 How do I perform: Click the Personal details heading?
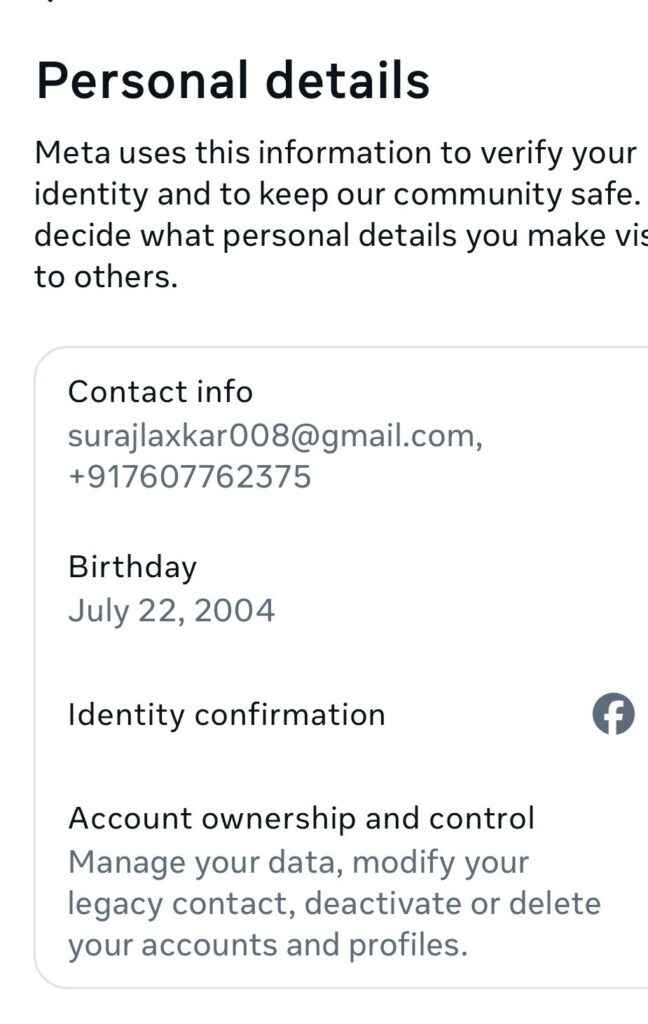[x=233, y=80]
